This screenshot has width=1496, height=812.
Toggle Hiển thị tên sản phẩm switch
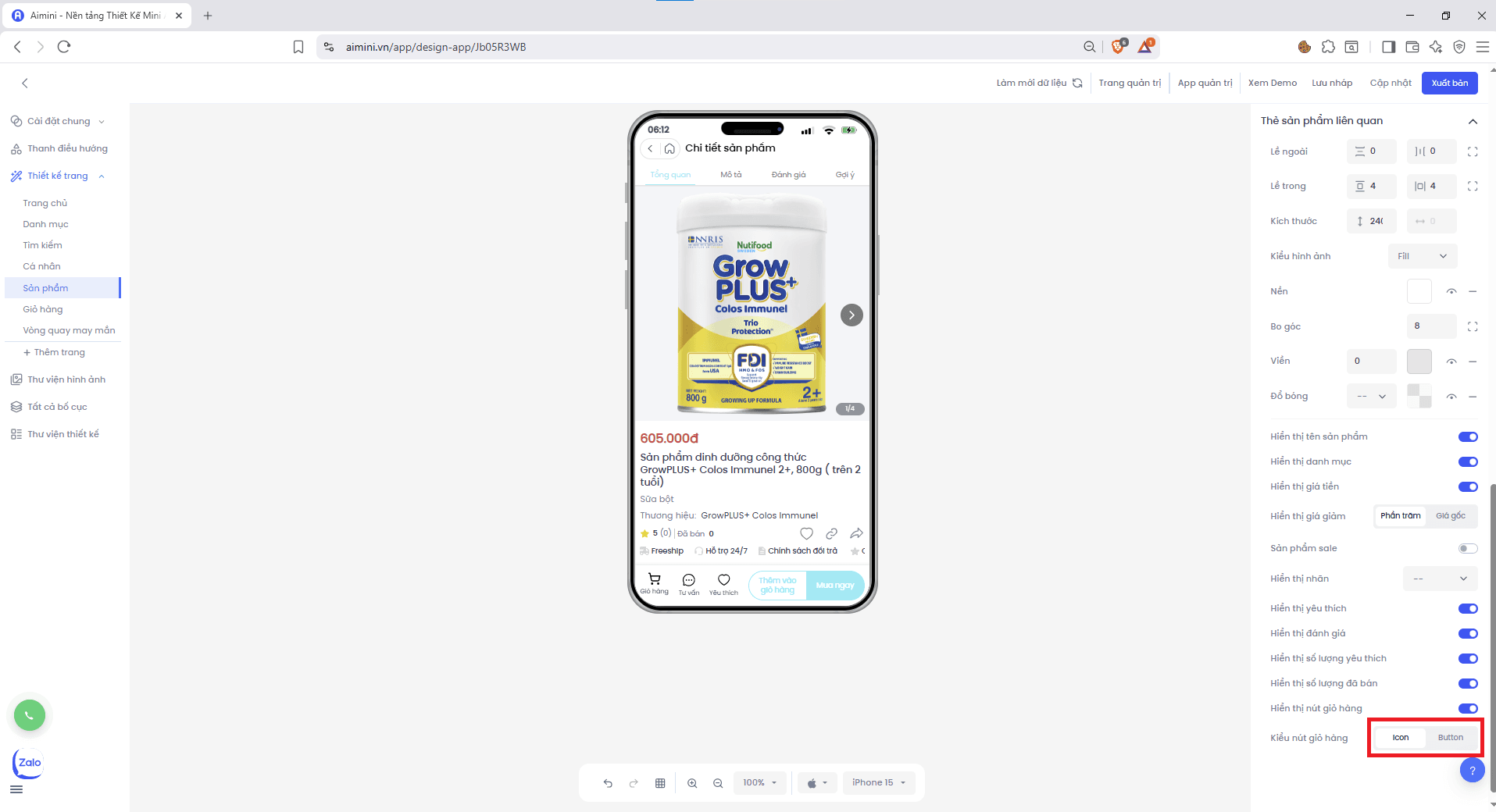[x=1467, y=437]
